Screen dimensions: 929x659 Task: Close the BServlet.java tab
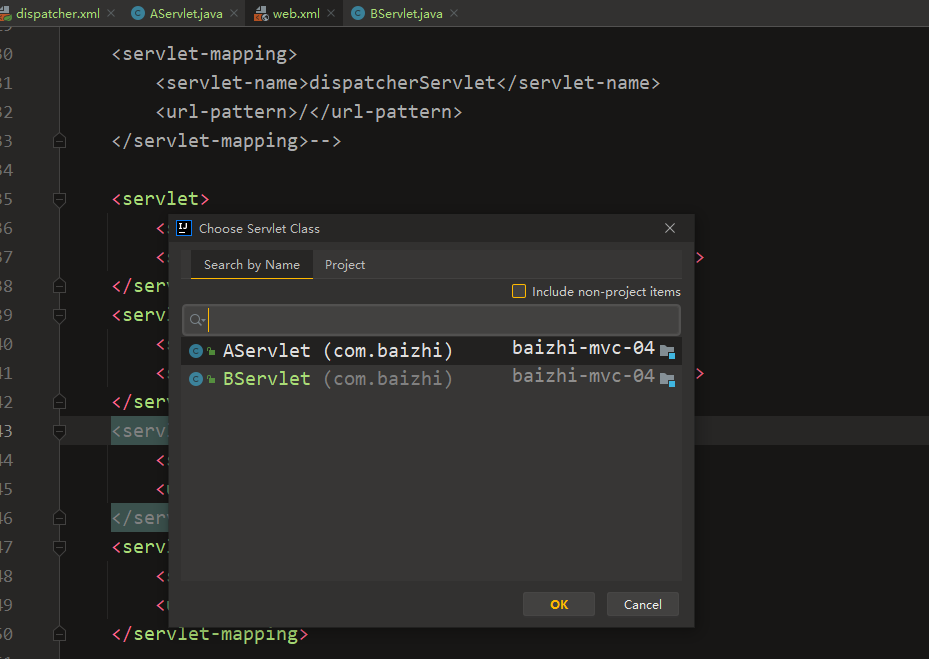(x=454, y=13)
